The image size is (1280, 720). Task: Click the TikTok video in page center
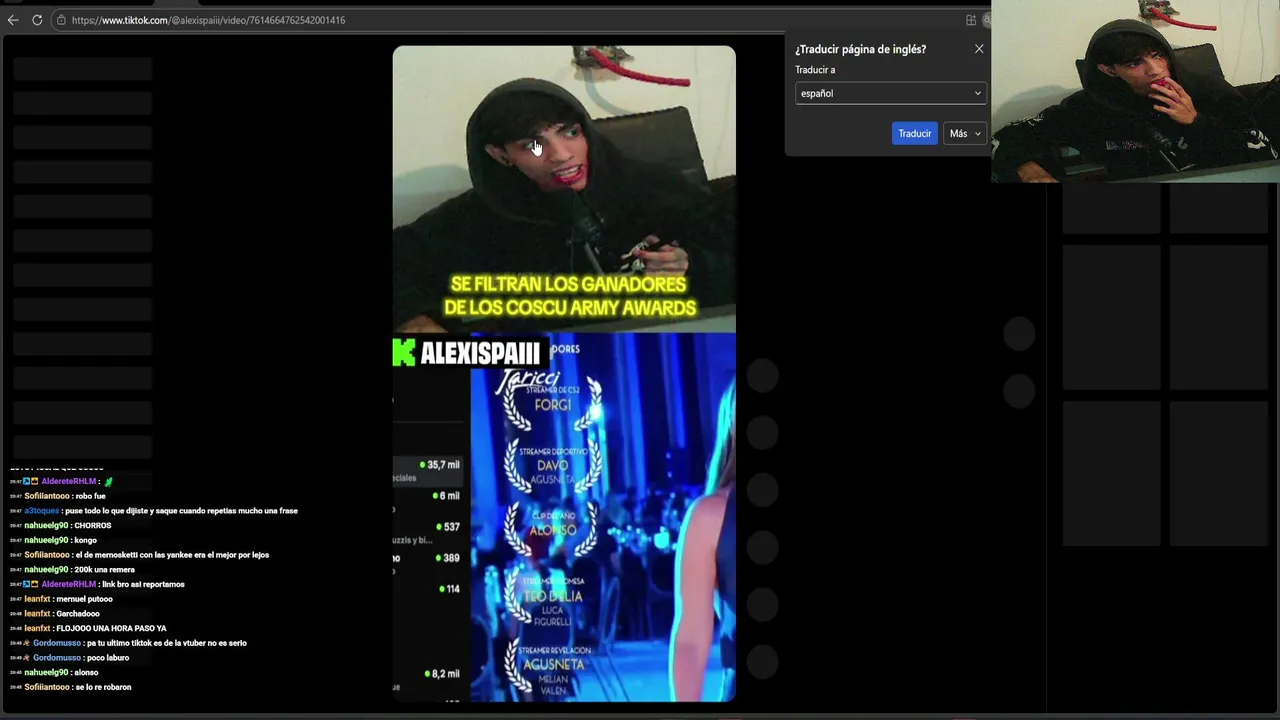pos(564,373)
